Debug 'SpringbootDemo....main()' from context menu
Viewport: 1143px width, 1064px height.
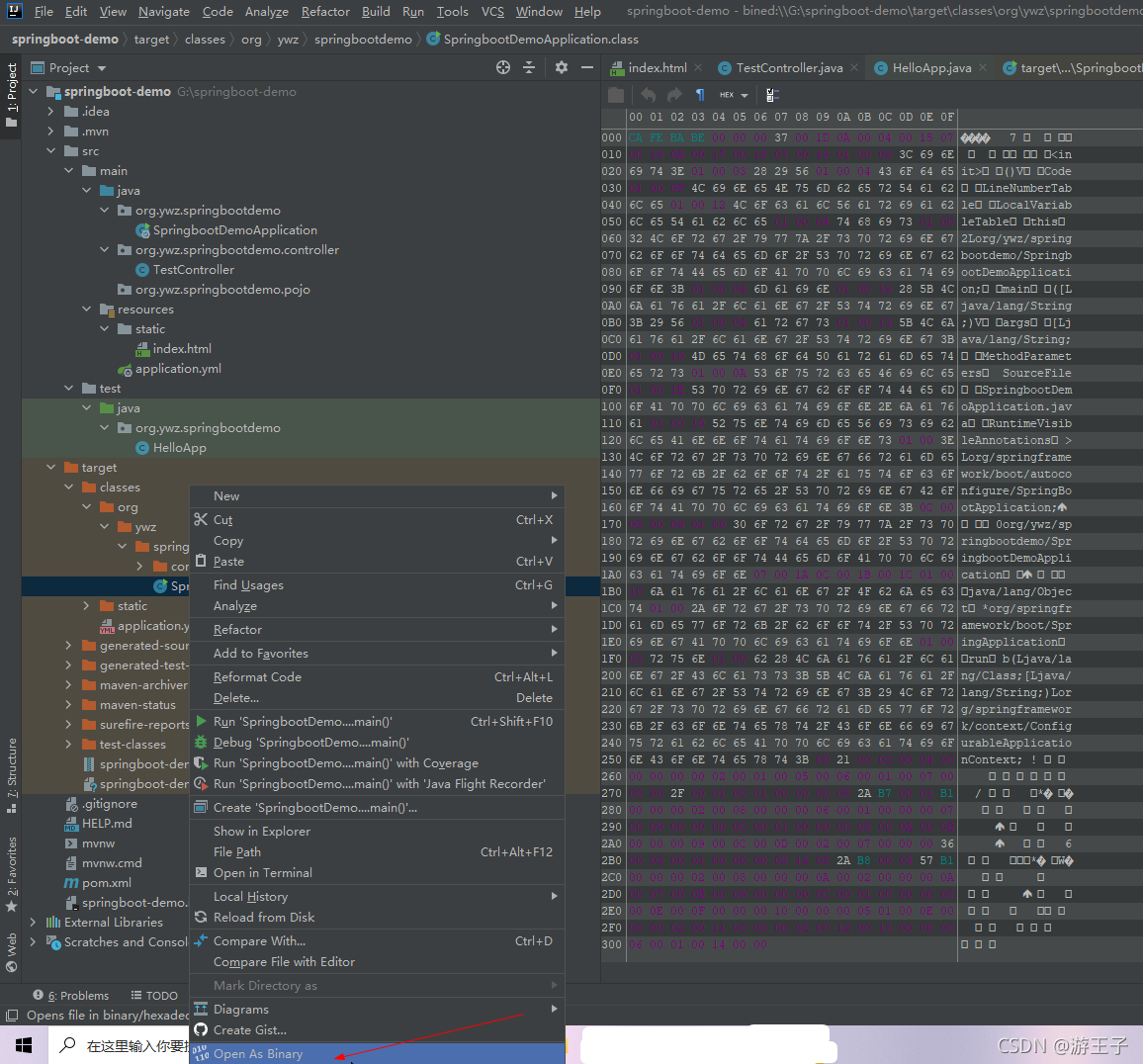[x=377, y=743]
